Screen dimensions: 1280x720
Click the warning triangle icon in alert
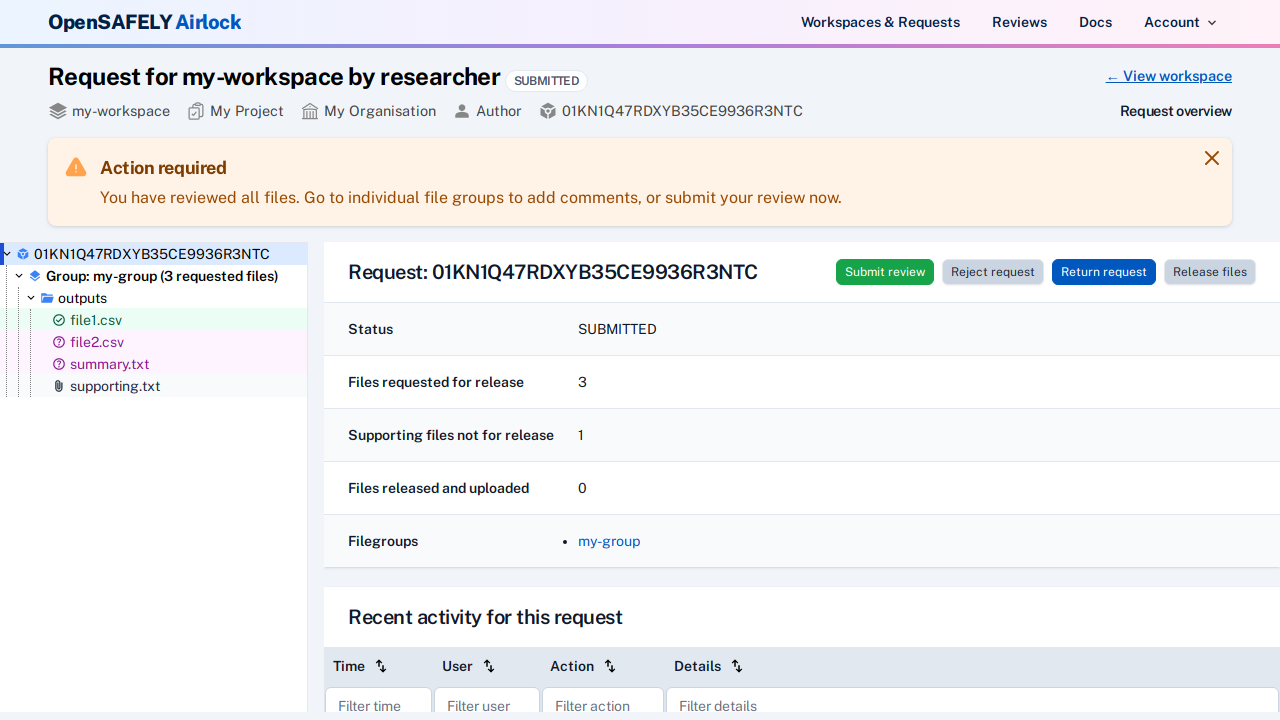[x=76, y=168]
